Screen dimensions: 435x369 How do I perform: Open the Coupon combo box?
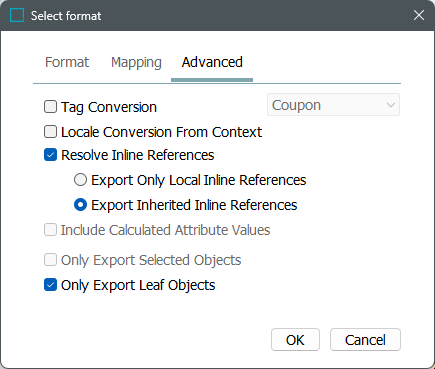333,105
